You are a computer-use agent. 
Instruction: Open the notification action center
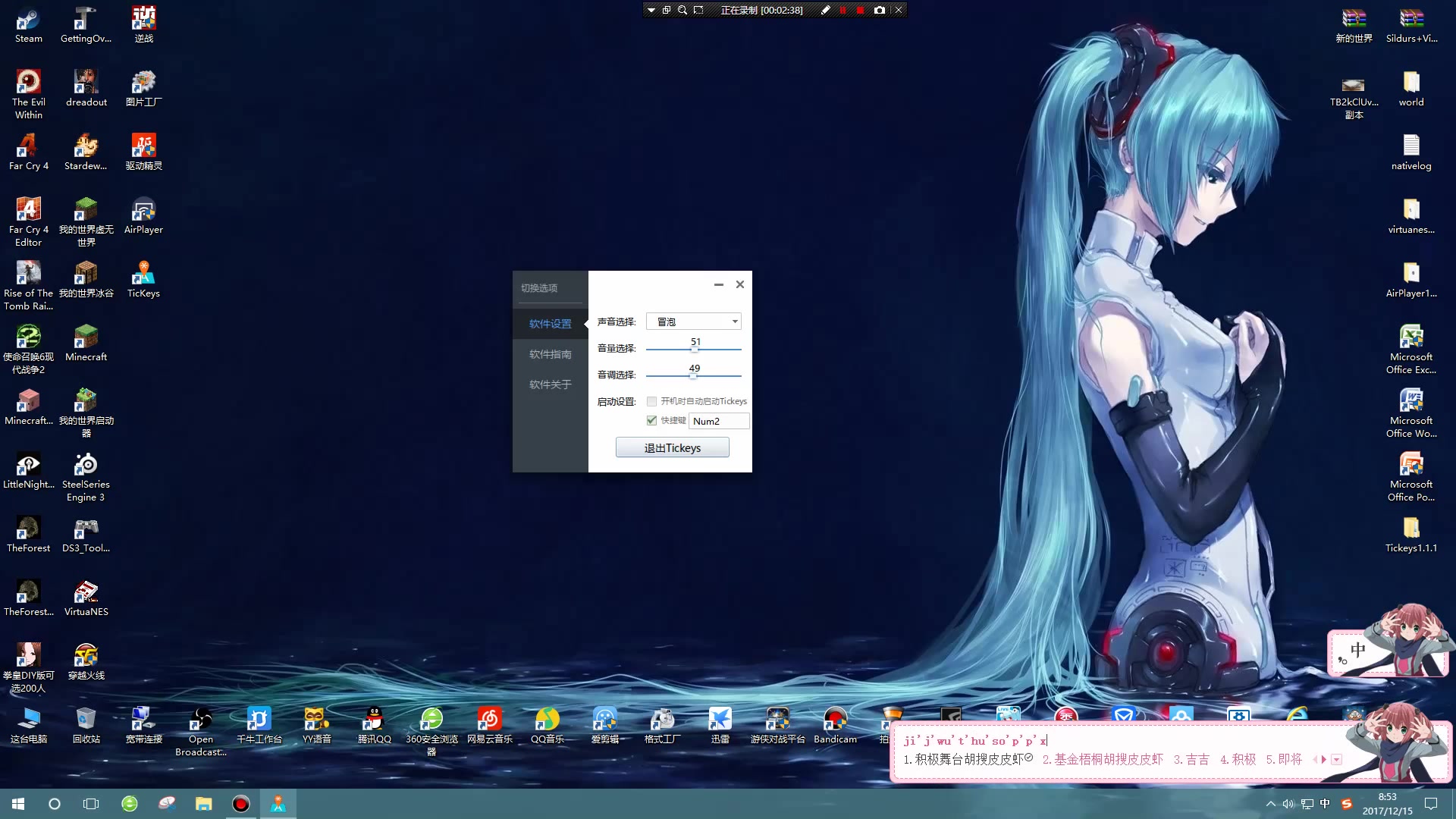tap(1431, 804)
